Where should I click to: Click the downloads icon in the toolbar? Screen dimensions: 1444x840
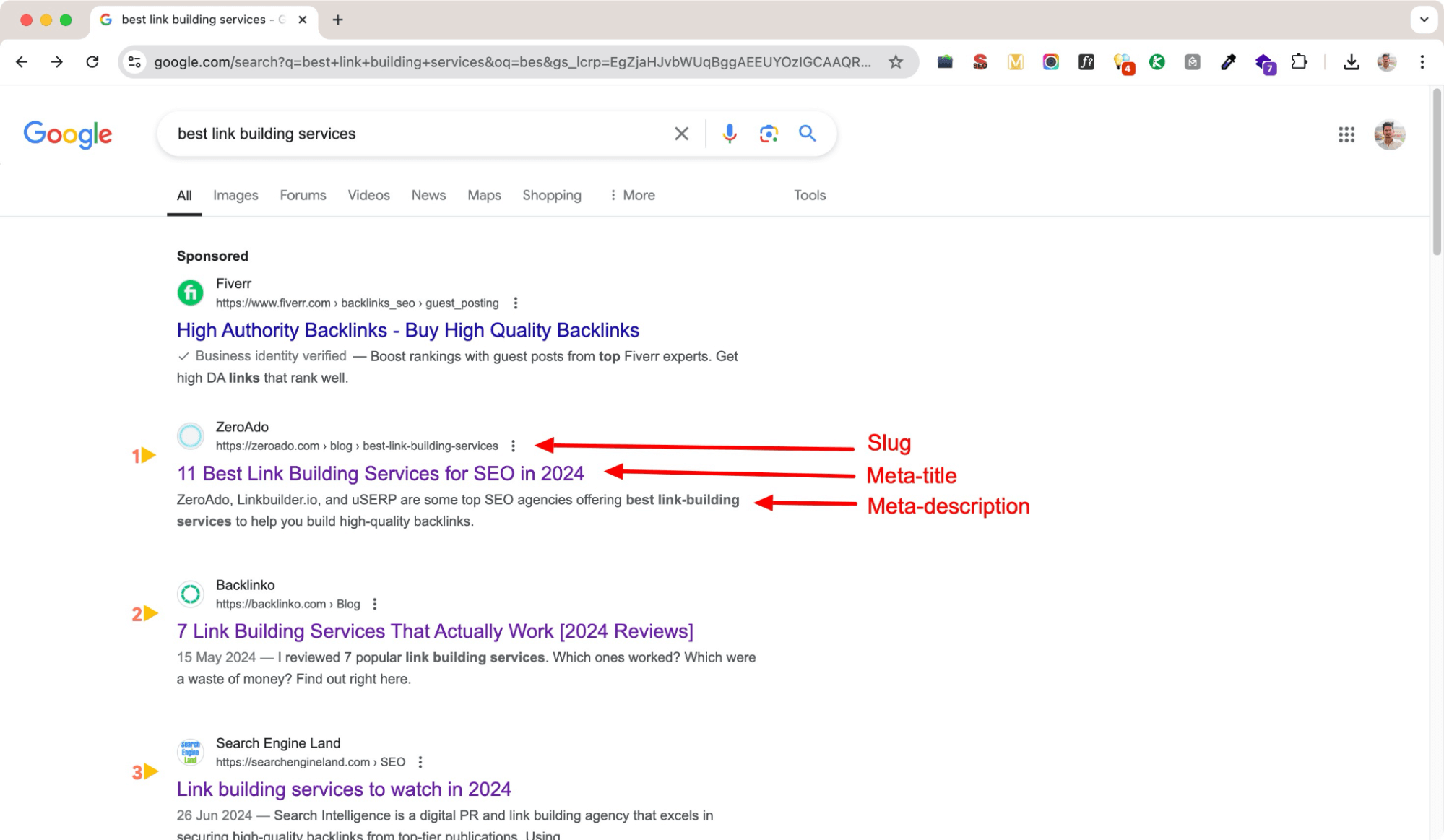point(1350,62)
